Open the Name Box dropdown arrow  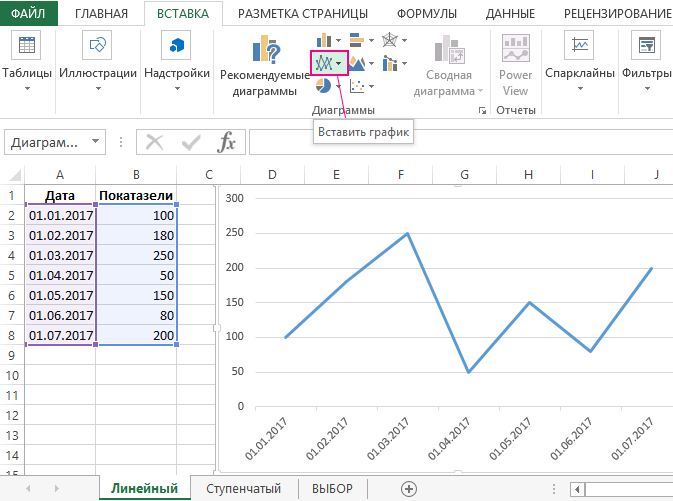pyautogui.click(x=96, y=142)
